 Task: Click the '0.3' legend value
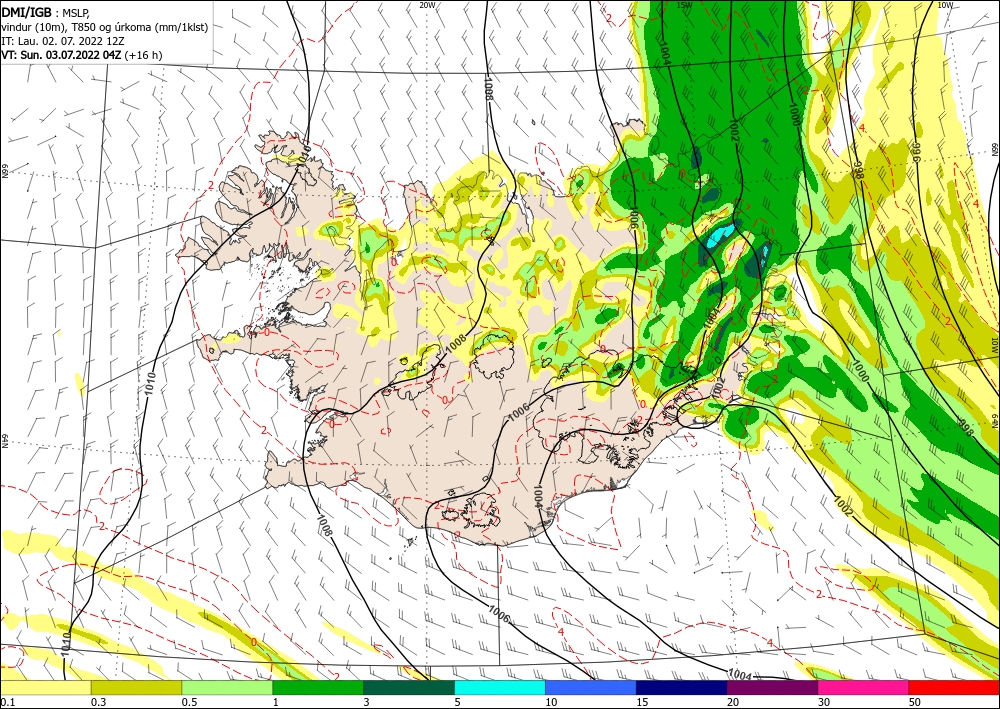[98, 702]
